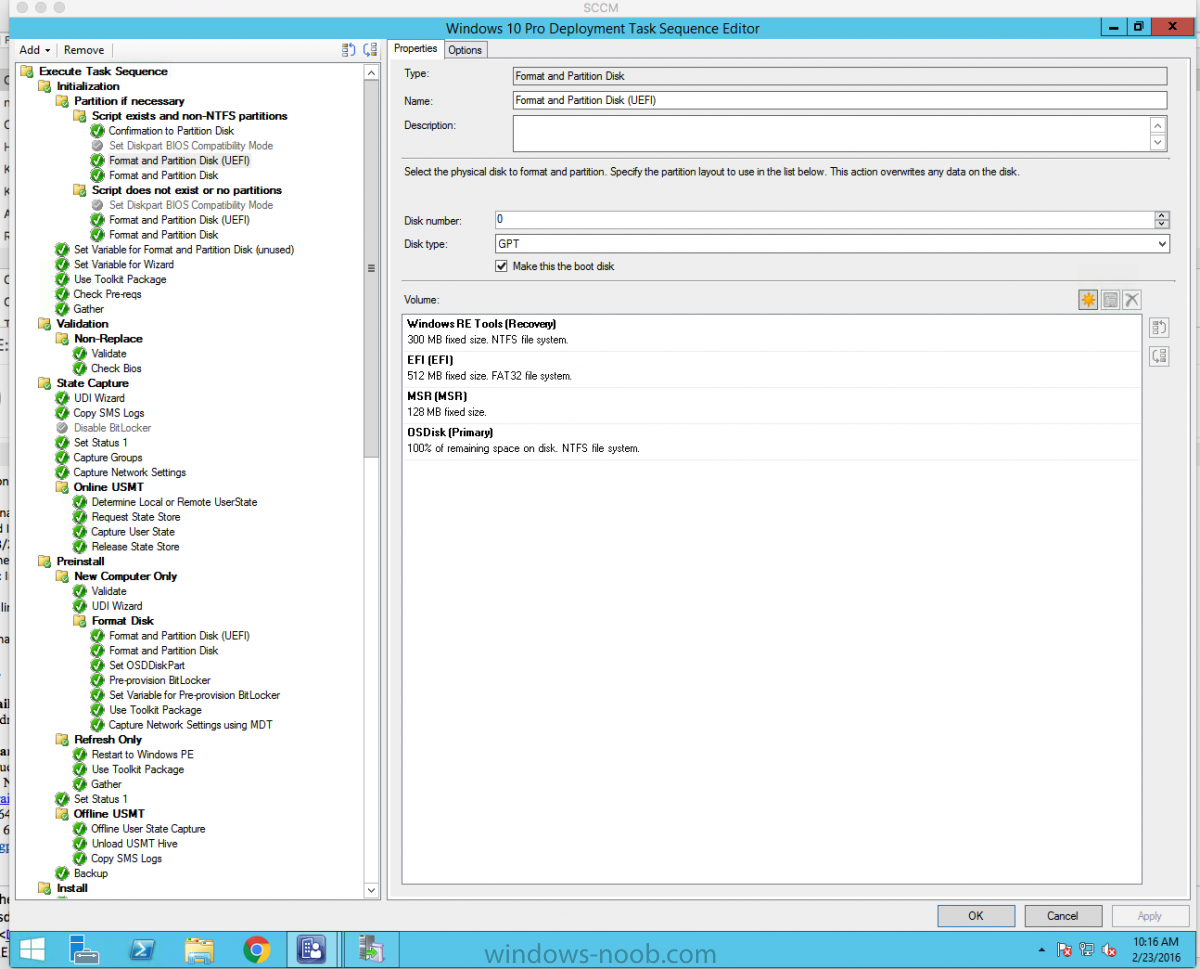Screen dimensions: 1200x969
Task: Select the Copy SMS Logs step under UDI Wizard
Action: click(x=109, y=413)
